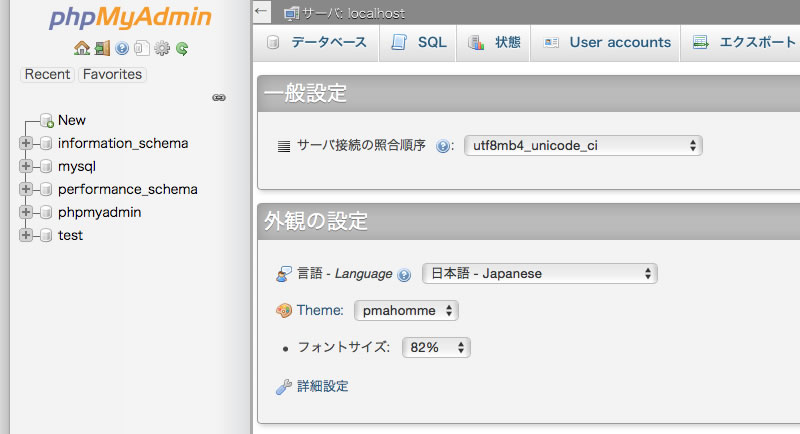
Task: Expand the information_schema database tree
Action: point(26,143)
